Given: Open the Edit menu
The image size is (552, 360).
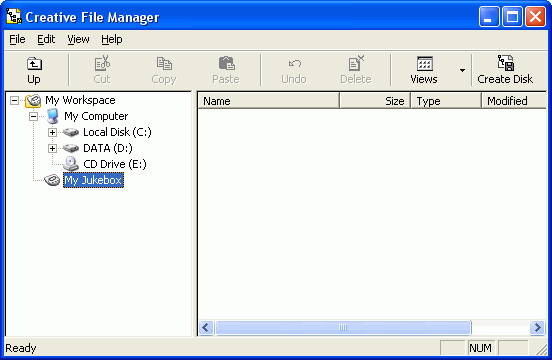Looking at the screenshot, I should pyautogui.click(x=46, y=39).
